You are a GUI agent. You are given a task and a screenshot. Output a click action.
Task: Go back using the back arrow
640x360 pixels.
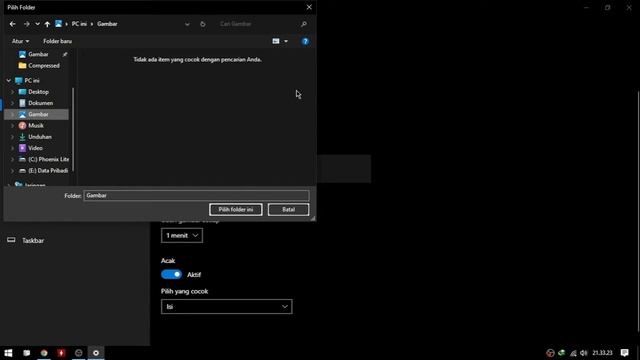point(13,24)
